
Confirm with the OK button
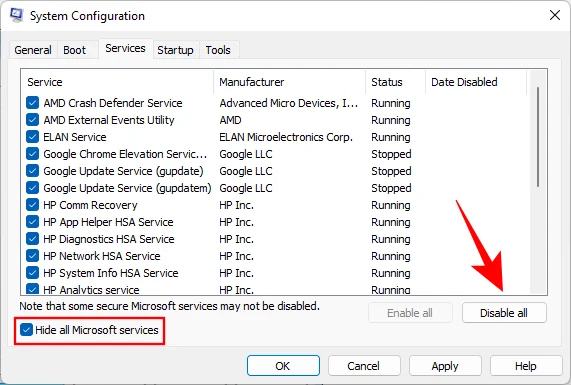283,366
